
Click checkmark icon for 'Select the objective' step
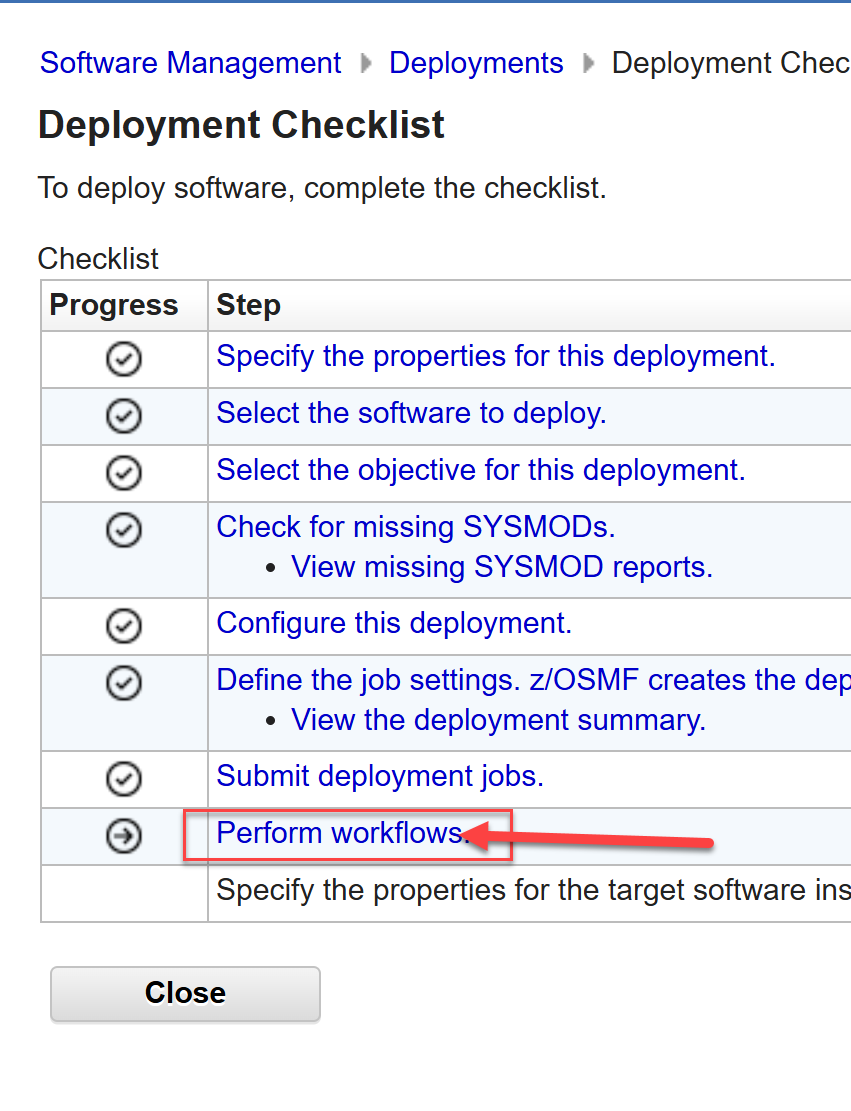click(x=123, y=472)
